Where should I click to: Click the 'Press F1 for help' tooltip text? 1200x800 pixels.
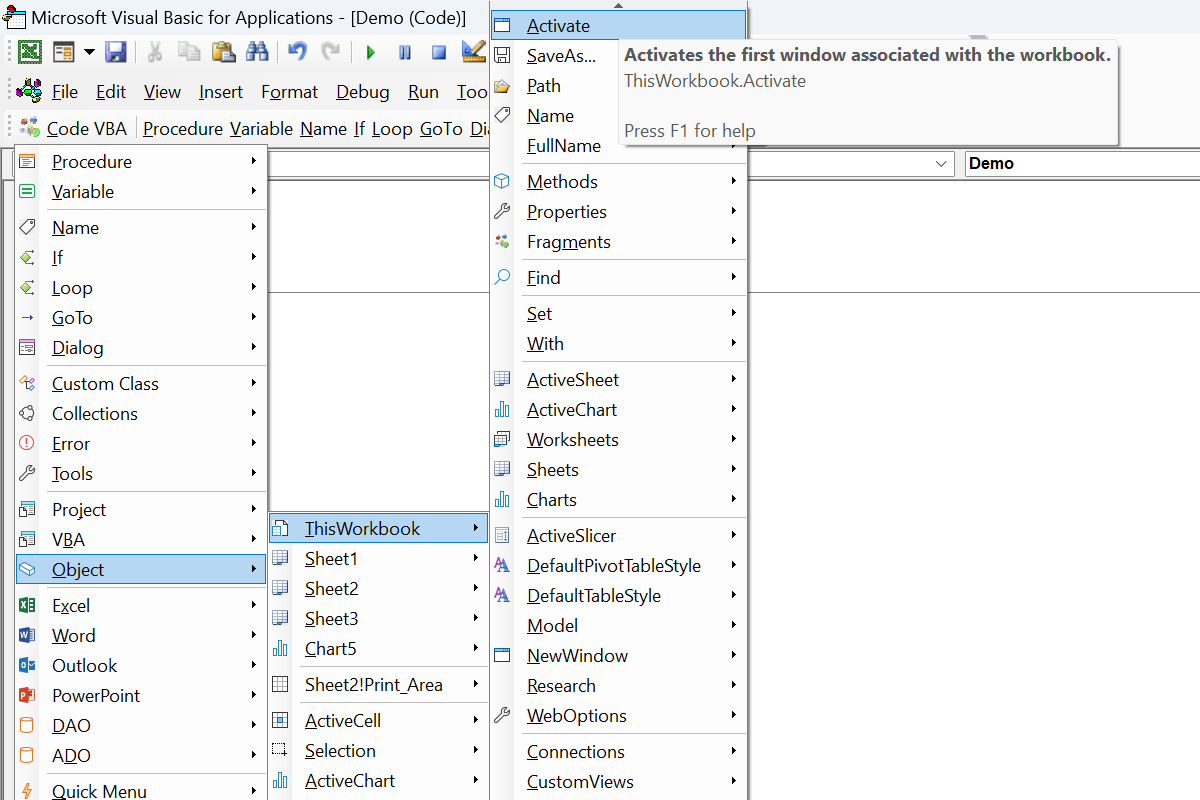690,131
